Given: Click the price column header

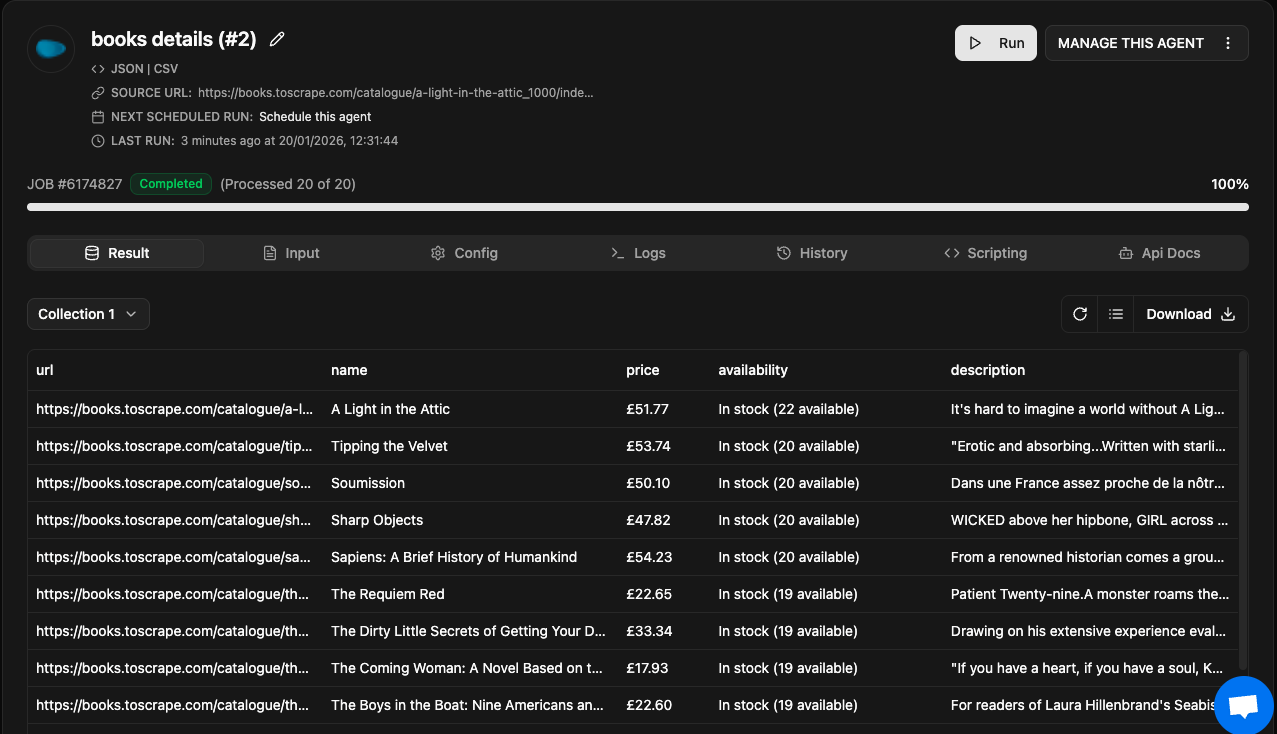Looking at the screenshot, I should (643, 370).
